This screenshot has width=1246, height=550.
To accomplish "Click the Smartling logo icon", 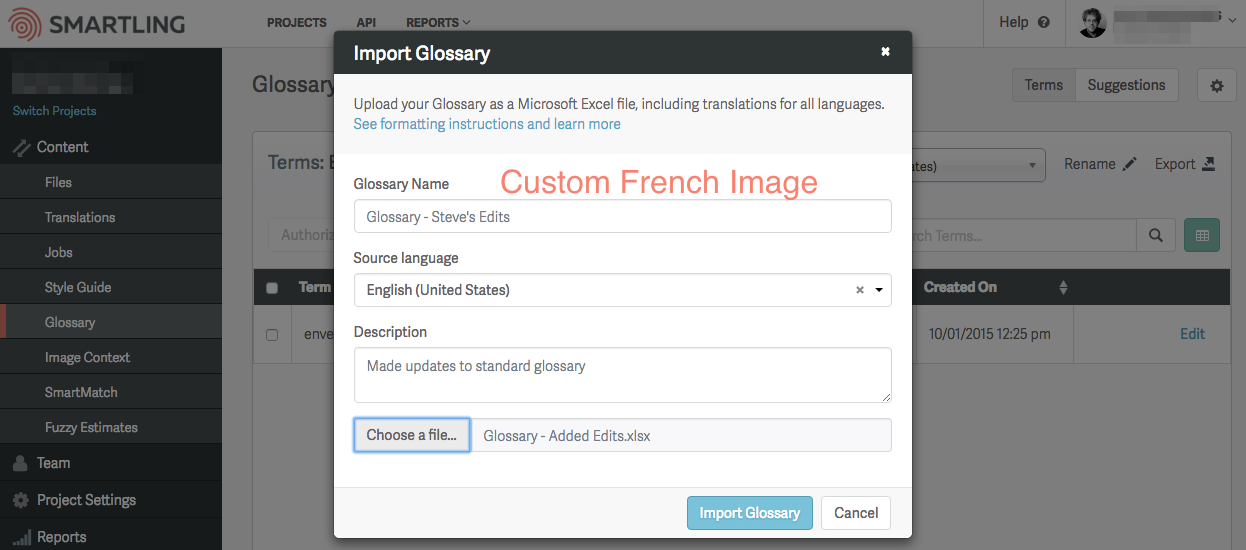I will [23, 23].
